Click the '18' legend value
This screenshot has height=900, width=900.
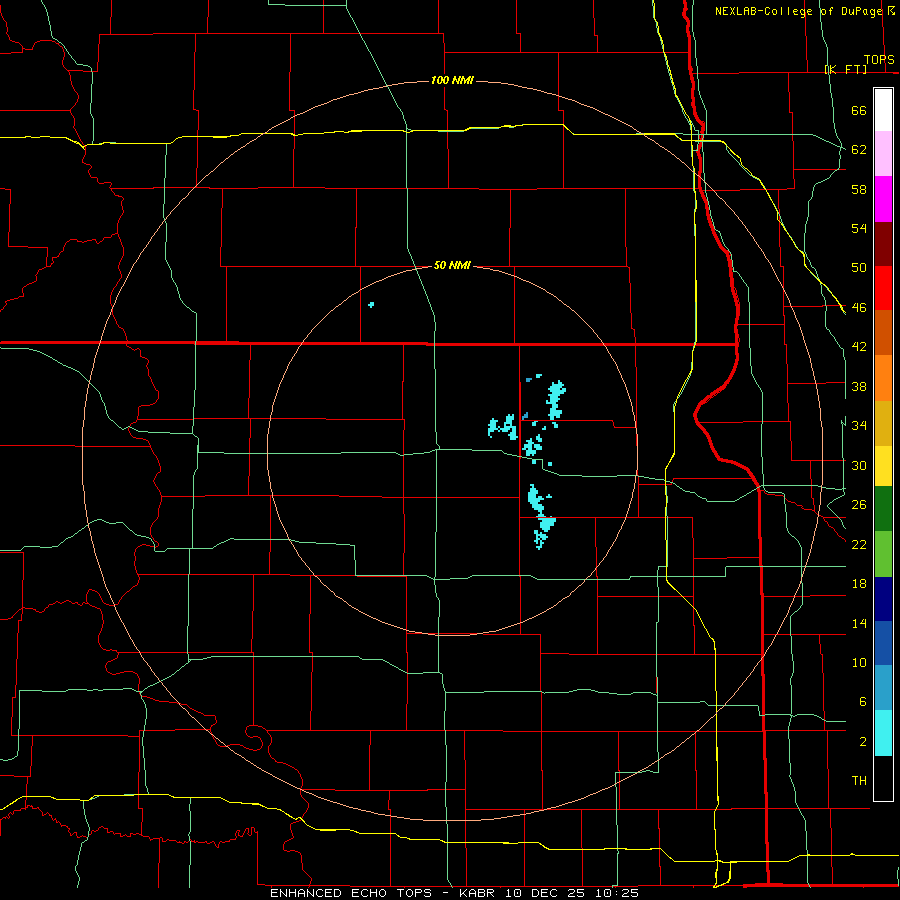pos(859,584)
